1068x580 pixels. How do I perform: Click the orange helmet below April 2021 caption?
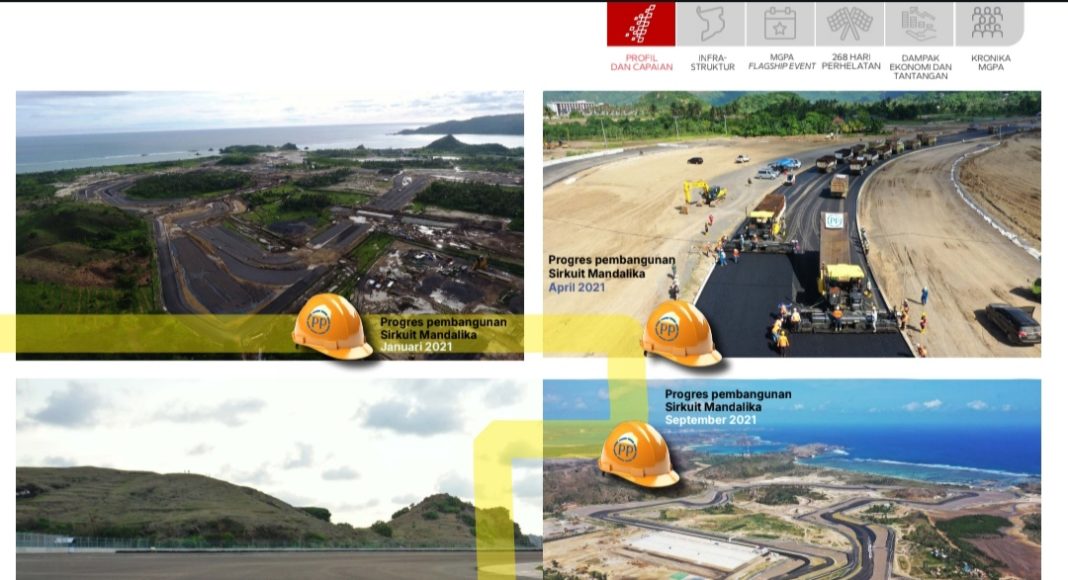tap(681, 333)
